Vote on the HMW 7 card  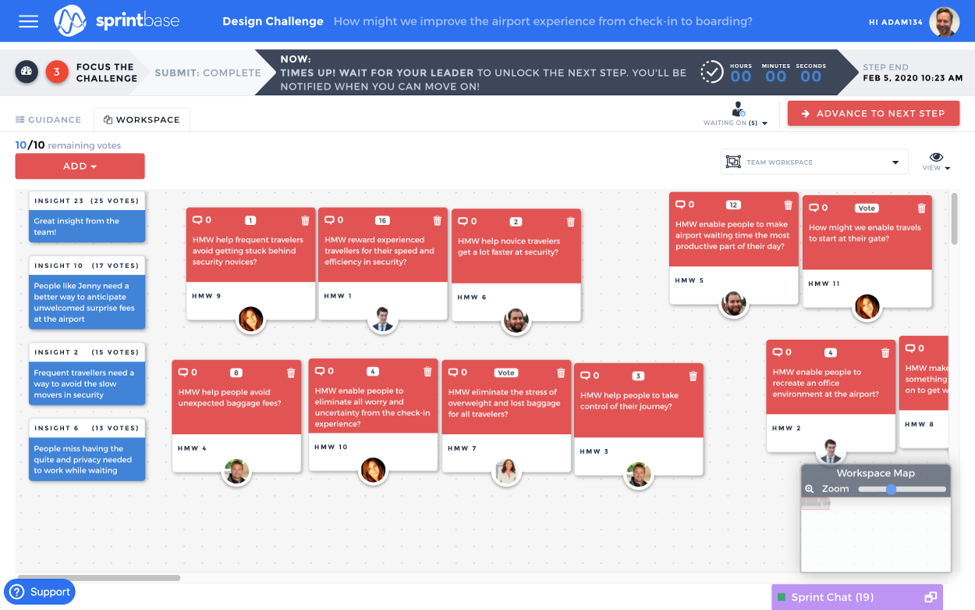[x=506, y=373]
